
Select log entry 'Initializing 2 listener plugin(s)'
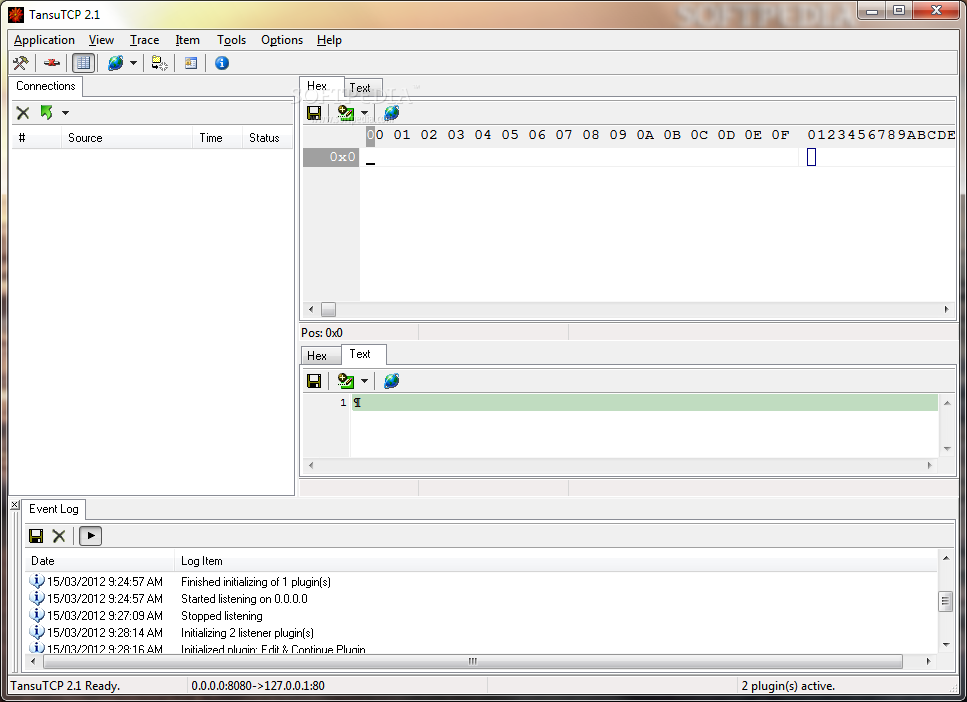pyautogui.click(x=247, y=633)
